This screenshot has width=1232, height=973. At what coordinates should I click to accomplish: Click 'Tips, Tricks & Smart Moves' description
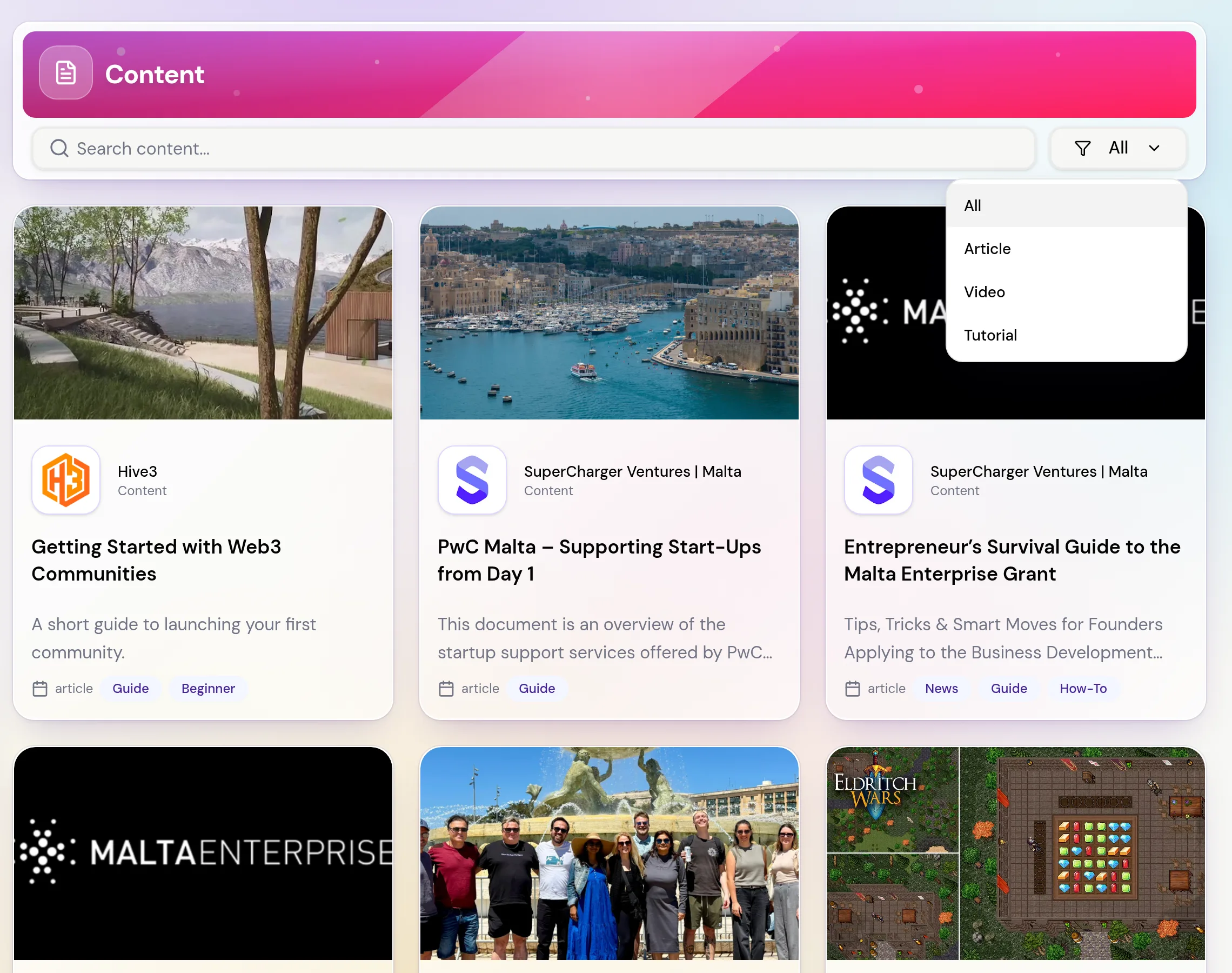pyautogui.click(x=1004, y=638)
